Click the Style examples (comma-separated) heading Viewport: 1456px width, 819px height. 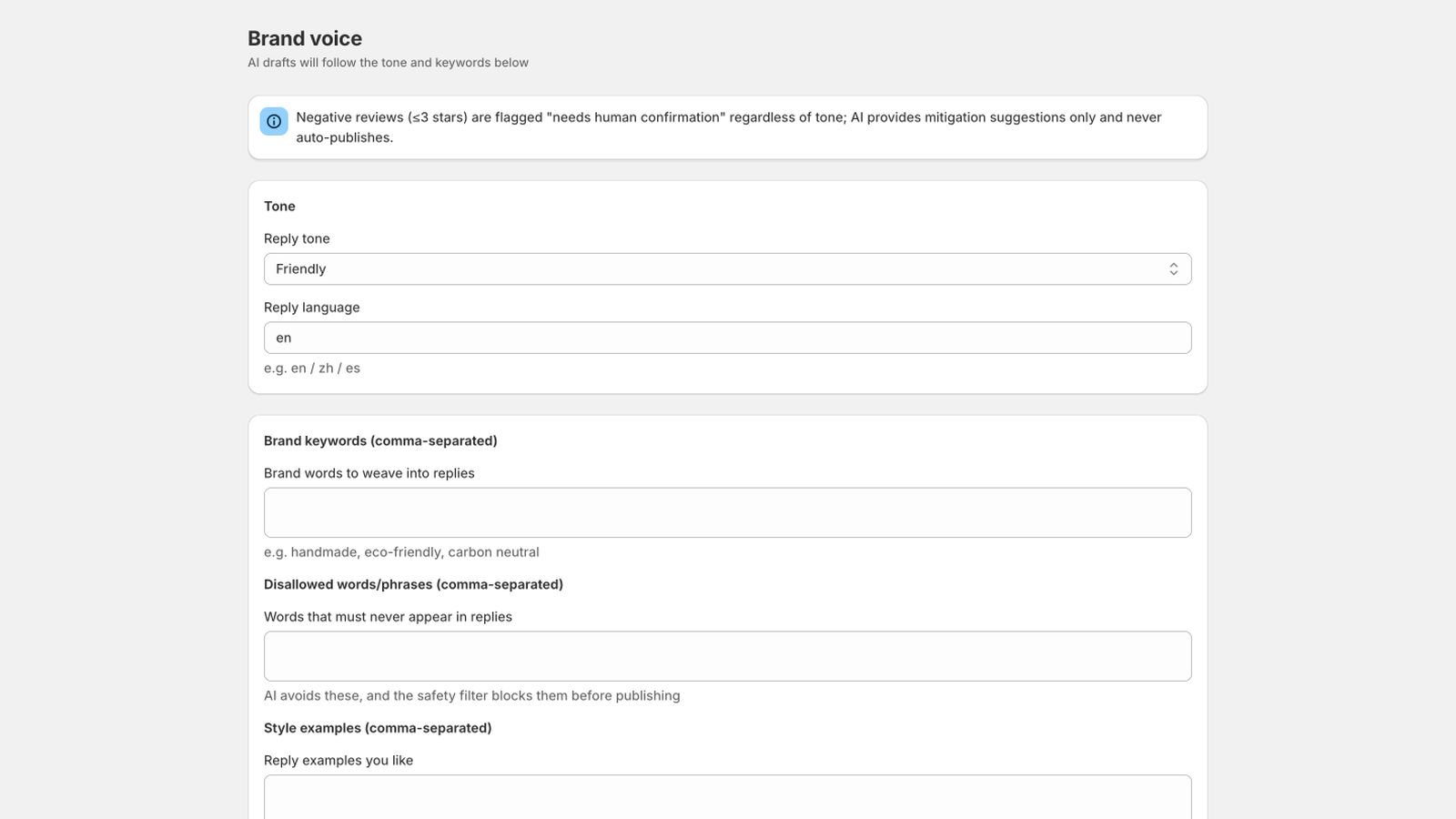click(x=378, y=728)
